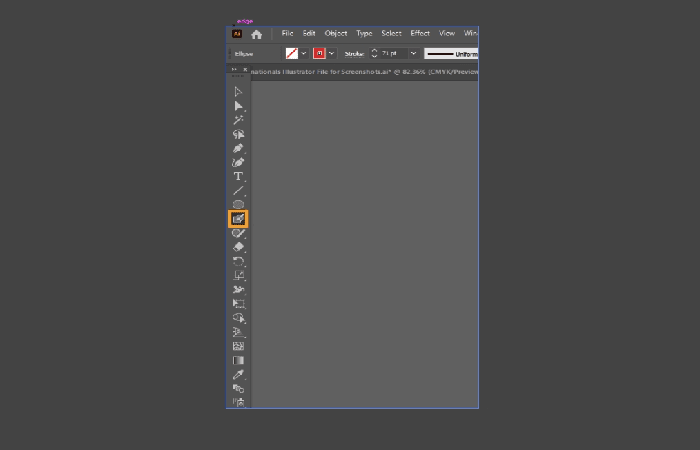Viewport: 700px width, 450px height.
Task: Click the Ai application logo
Action: [237, 34]
